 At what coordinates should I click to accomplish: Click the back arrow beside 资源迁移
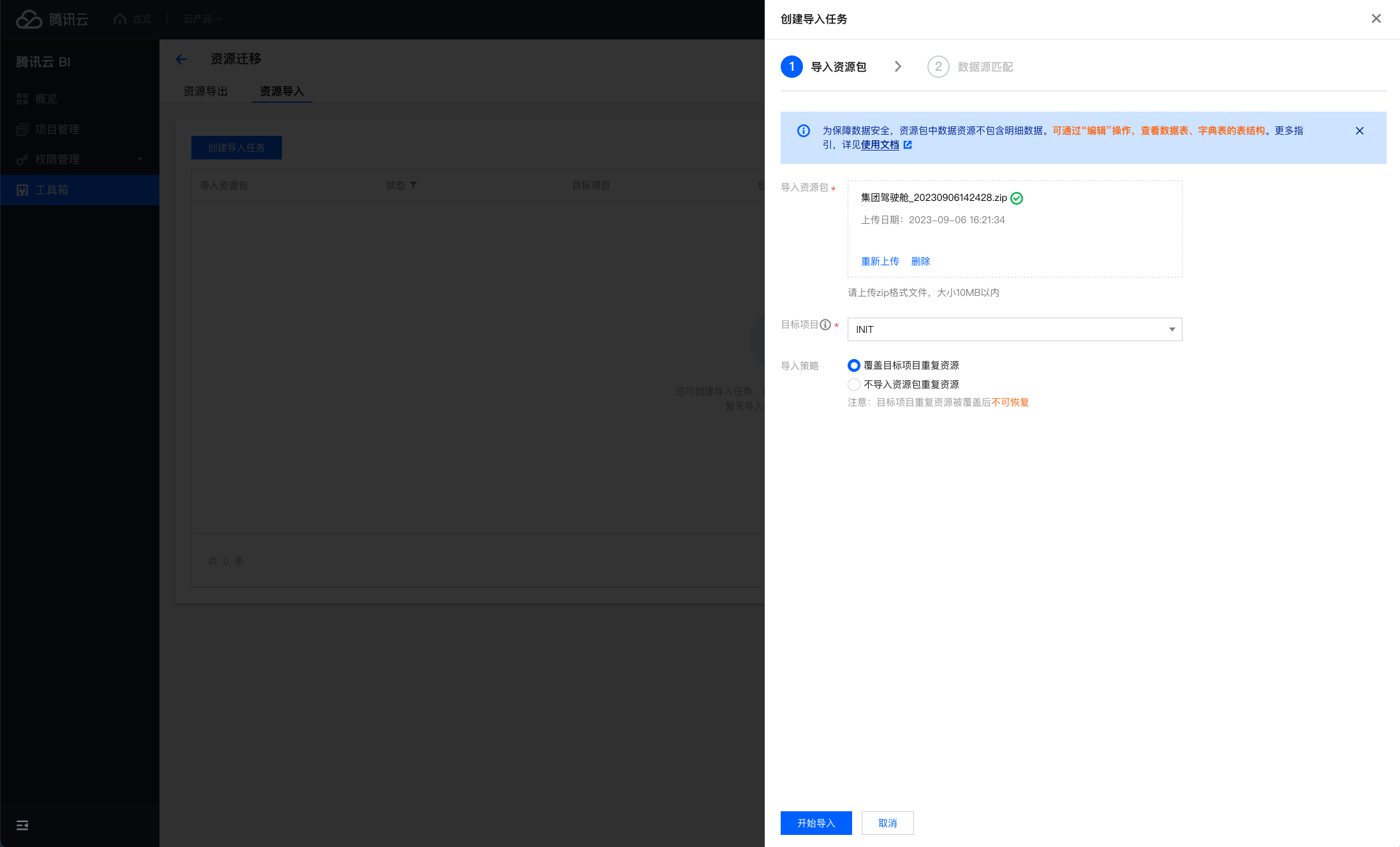[181, 59]
